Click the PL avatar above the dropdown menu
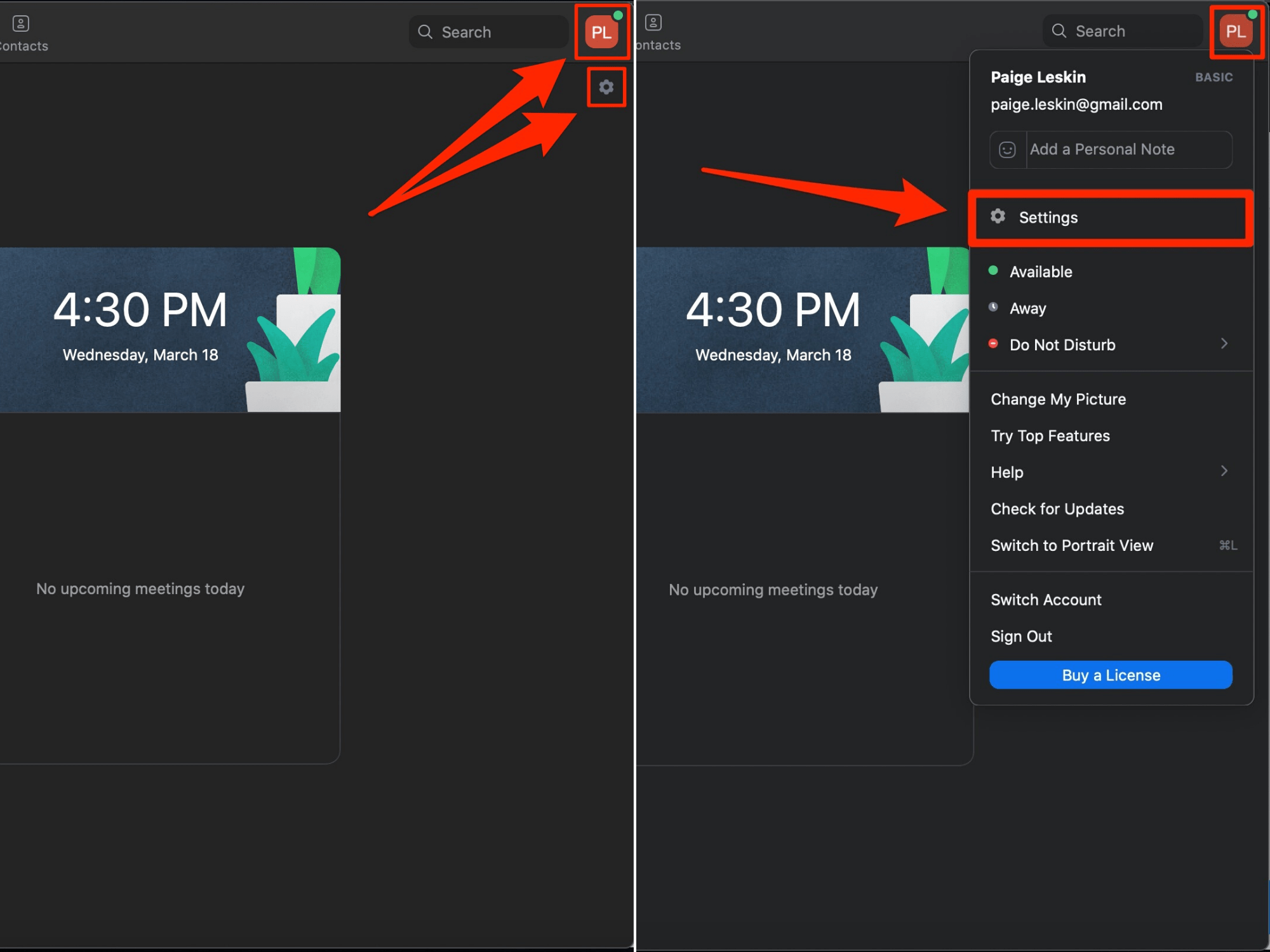1270x952 pixels. [1235, 31]
